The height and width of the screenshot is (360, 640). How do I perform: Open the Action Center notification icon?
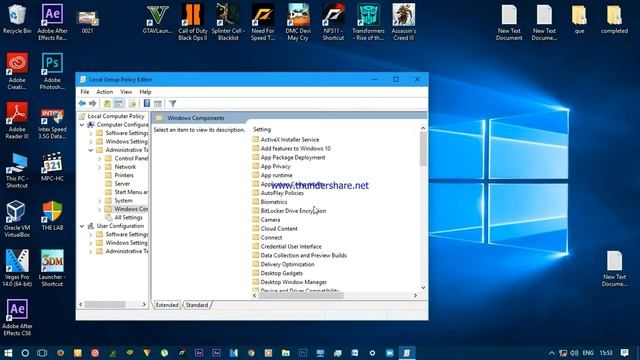tap(624, 353)
